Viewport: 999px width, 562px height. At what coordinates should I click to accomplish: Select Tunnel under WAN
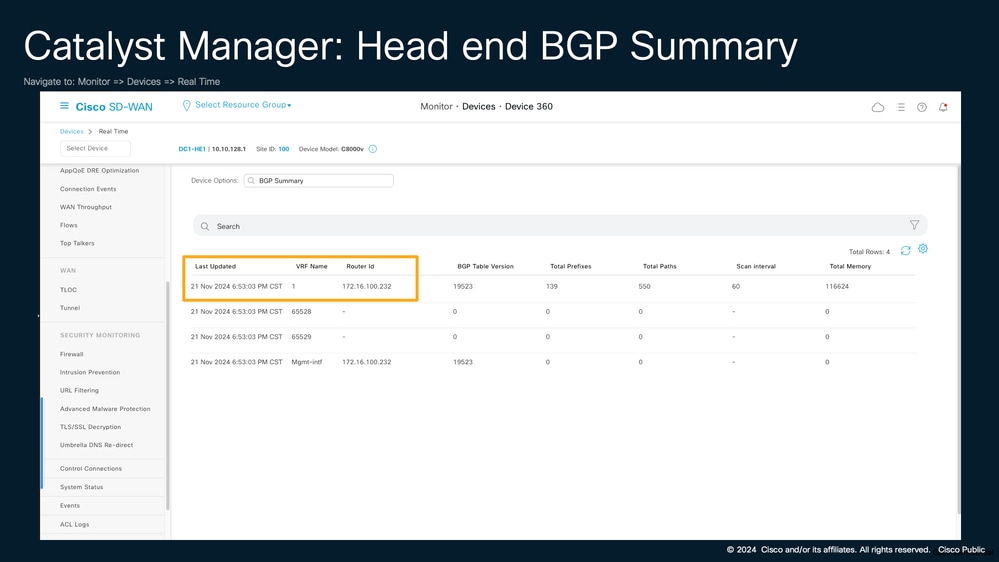(70, 308)
